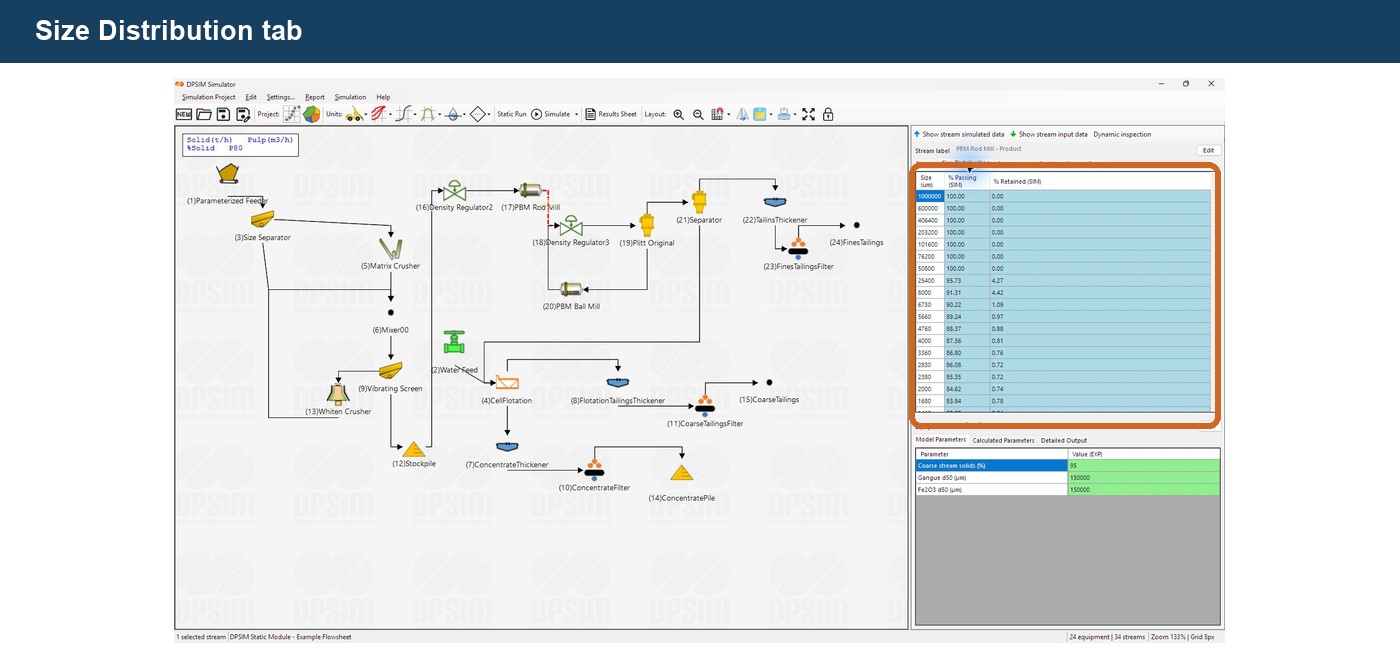Viewport: 1400px width, 650px height.
Task: Select the Whiten Crusher unit icon
Action: point(338,394)
